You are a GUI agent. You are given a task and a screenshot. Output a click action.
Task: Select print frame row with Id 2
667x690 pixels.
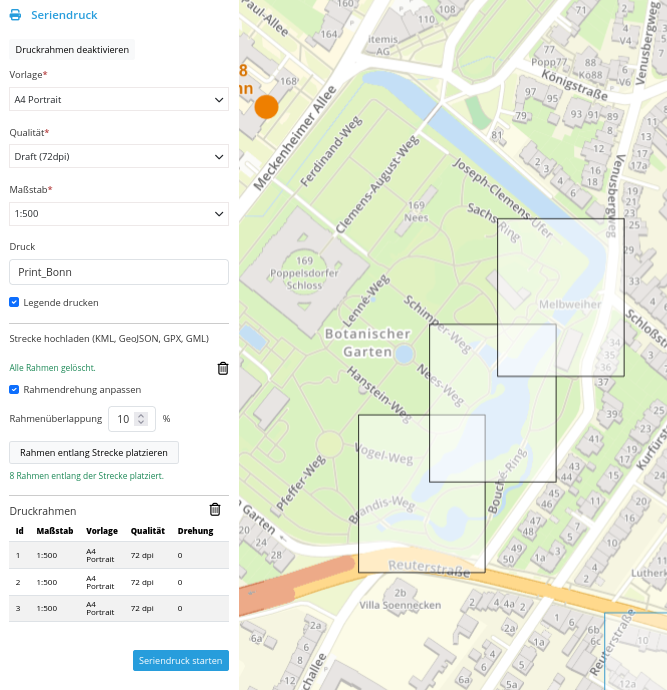pyautogui.click(x=119, y=582)
